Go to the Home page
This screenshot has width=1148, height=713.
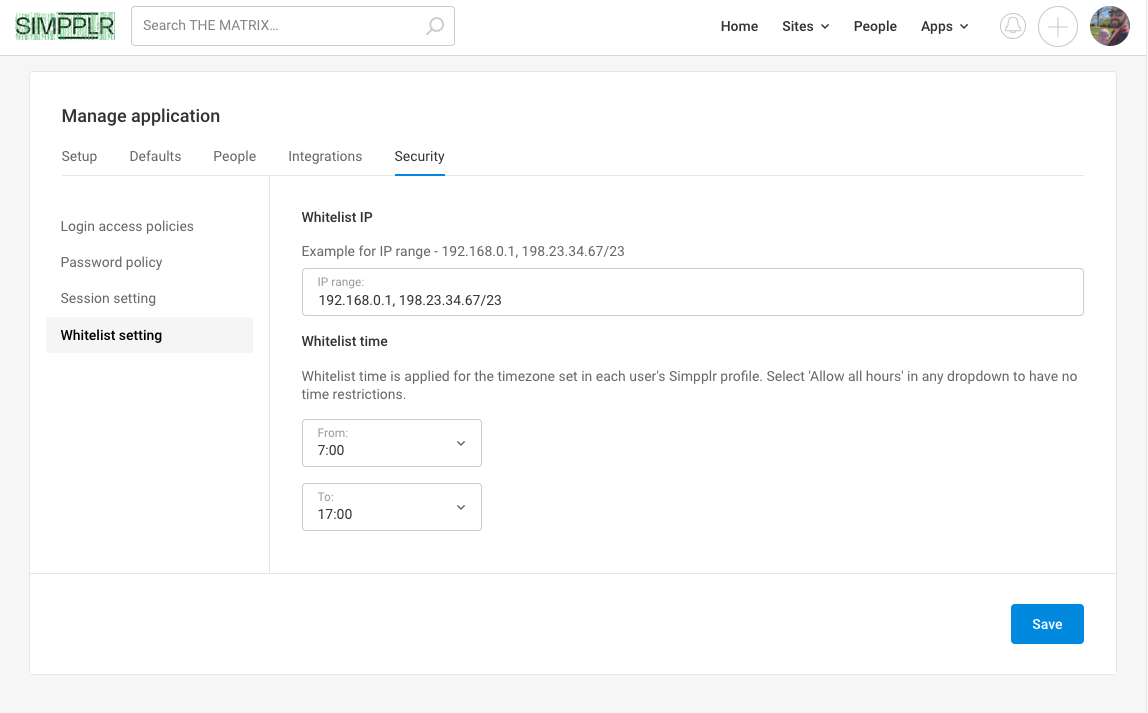(x=739, y=26)
